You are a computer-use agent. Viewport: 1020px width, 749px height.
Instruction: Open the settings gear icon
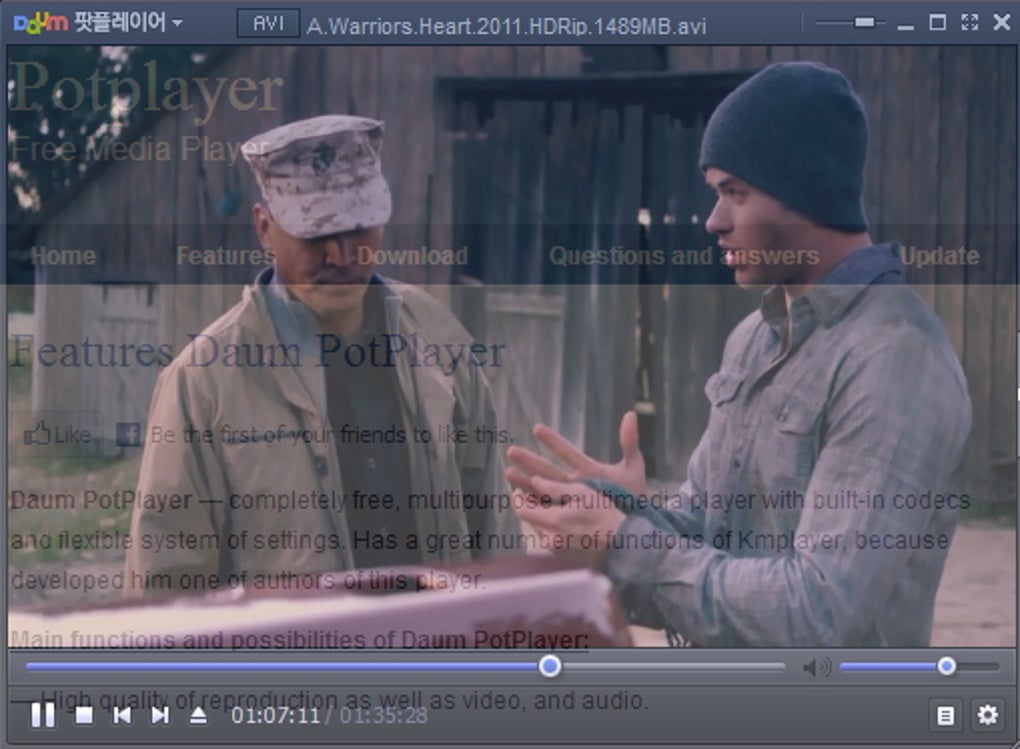click(987, 716)
